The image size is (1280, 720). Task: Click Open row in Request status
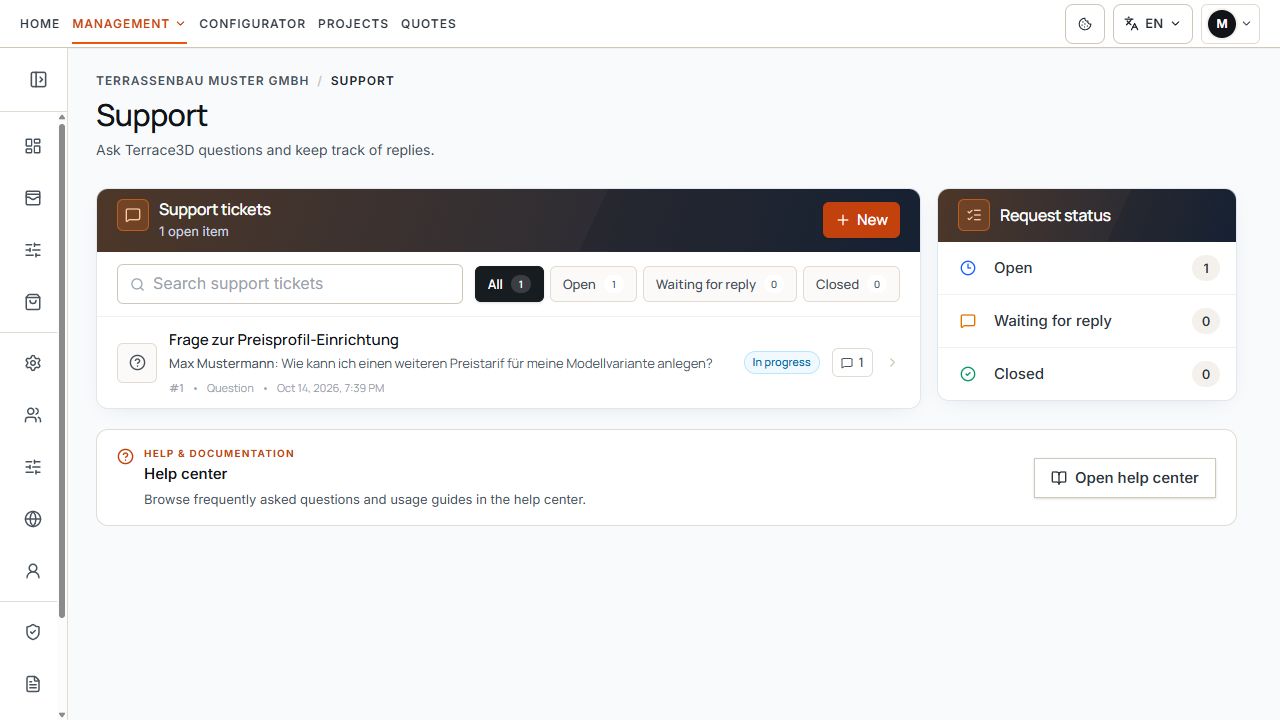[x=1087, y=268]
